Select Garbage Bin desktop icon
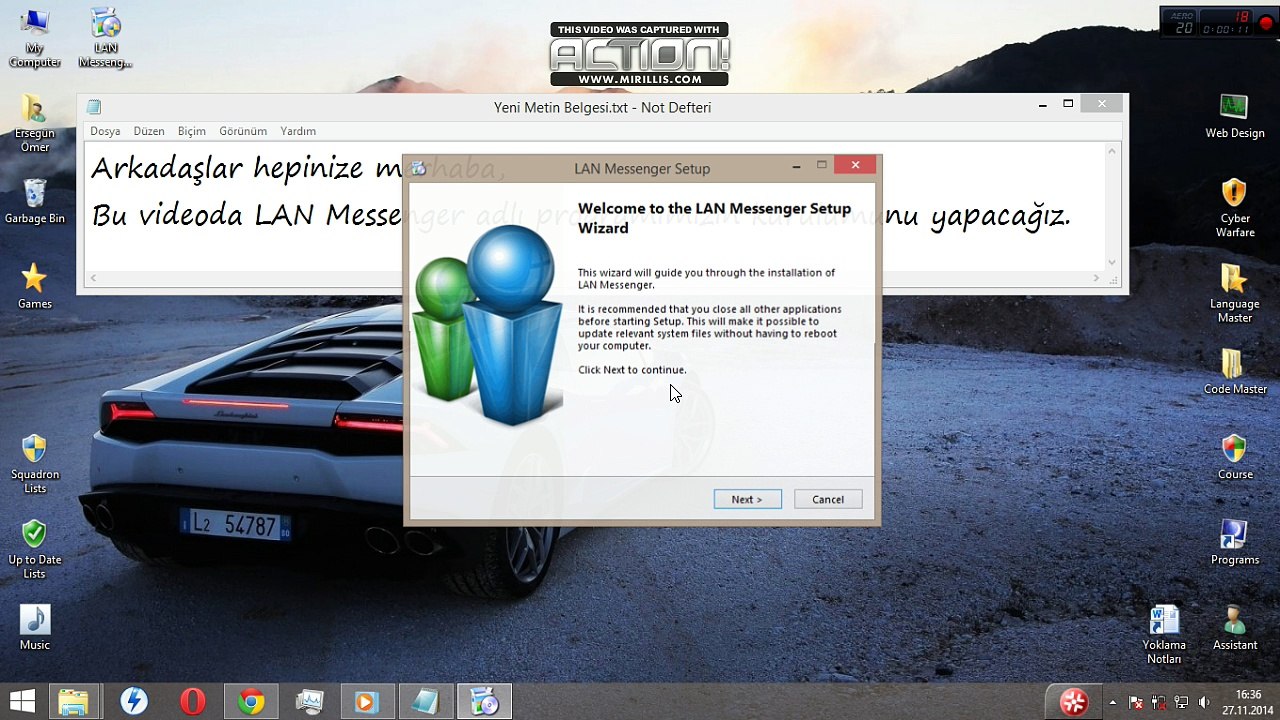Viewport: 1280px width, 720px height. tap(35, 201)
